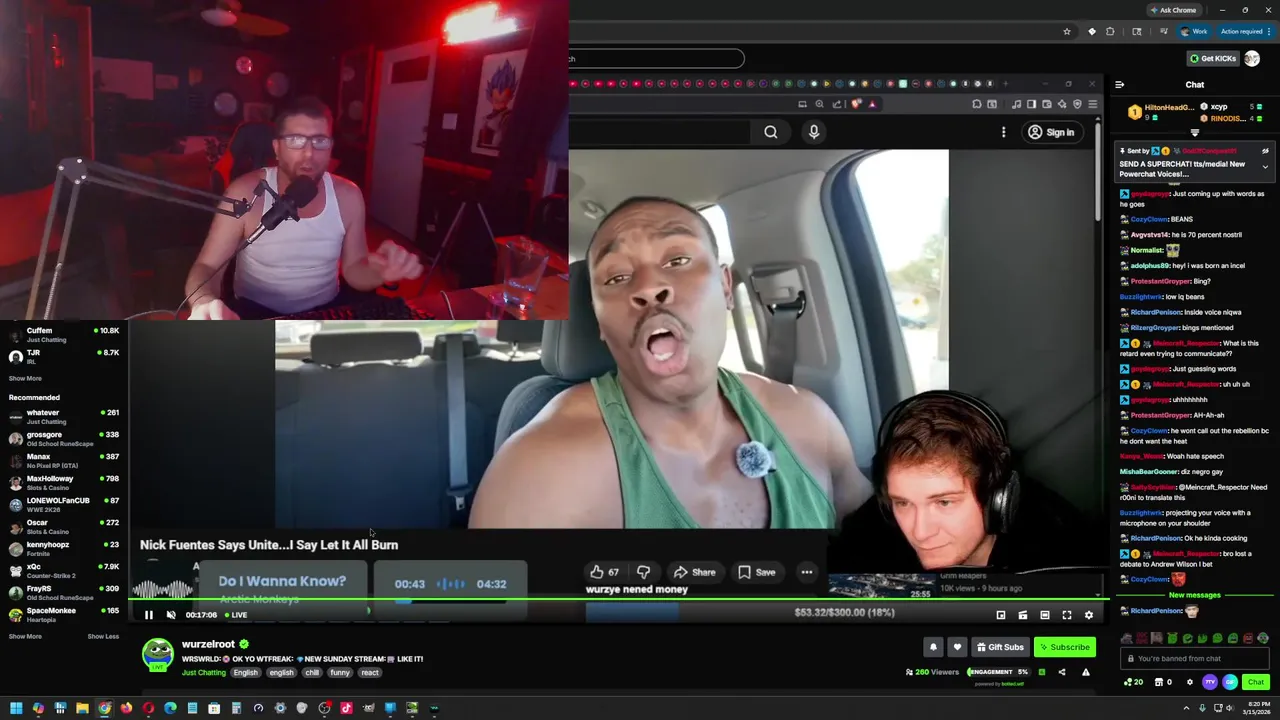Viewport: 1280px width, 720px height.
Task: Turn on wurzelroot notifications with the bell
Action: click(x=933, y=647)
